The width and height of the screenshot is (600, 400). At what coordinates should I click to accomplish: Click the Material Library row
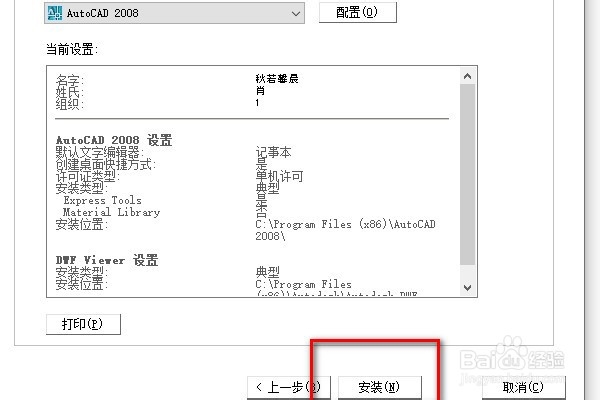tap(111, 212)
